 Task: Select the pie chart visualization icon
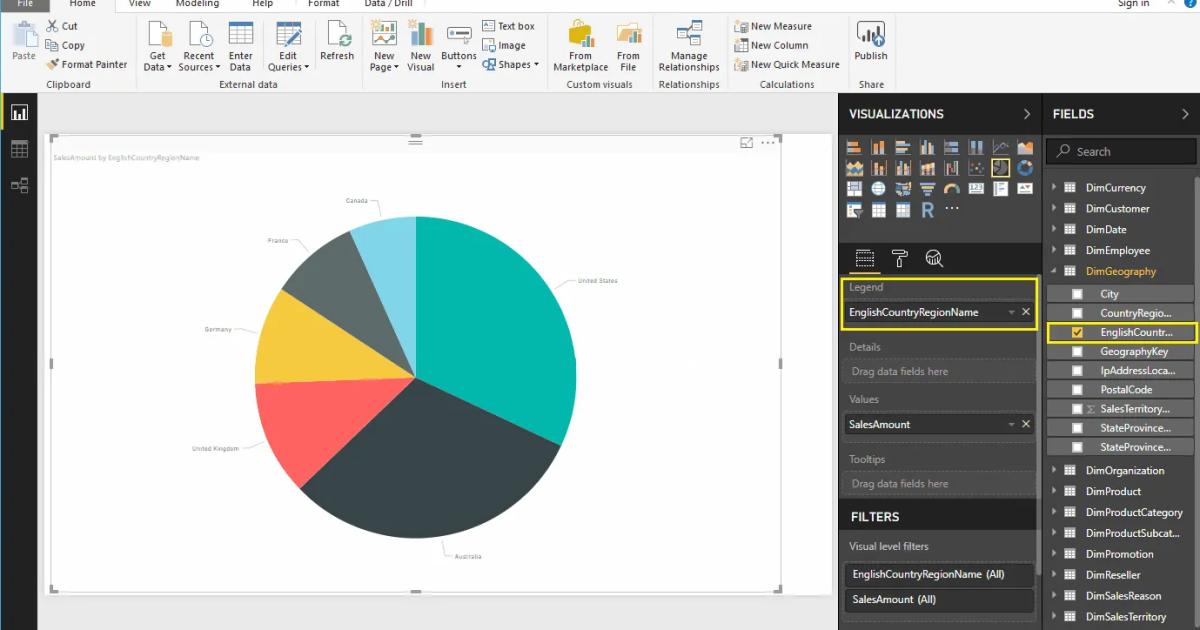1000,168
